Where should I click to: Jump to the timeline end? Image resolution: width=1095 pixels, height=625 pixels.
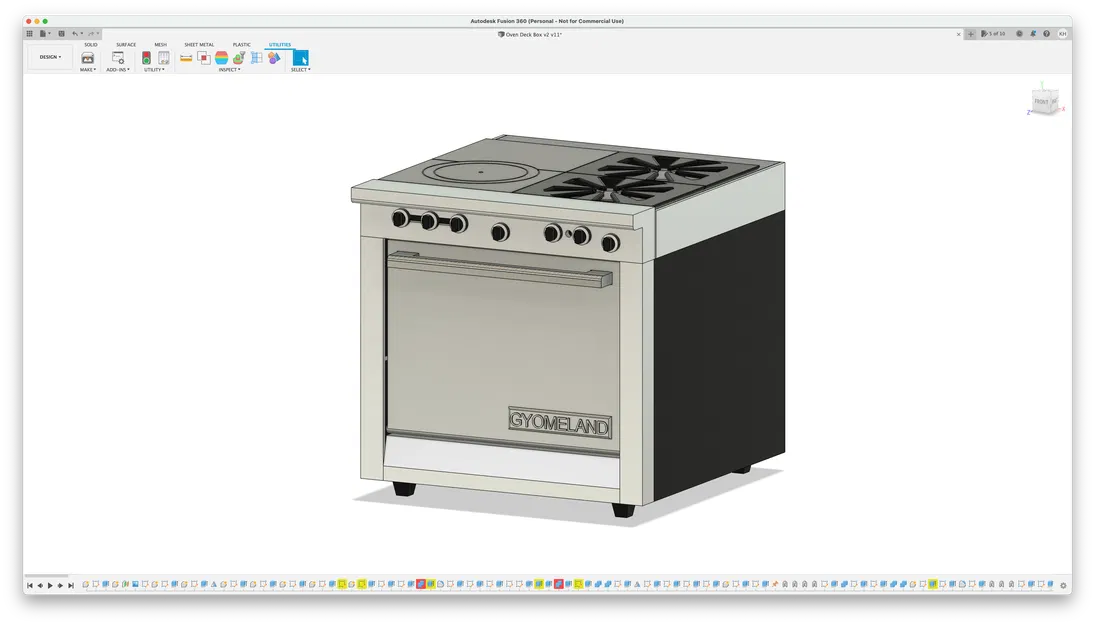pos(71,585)
